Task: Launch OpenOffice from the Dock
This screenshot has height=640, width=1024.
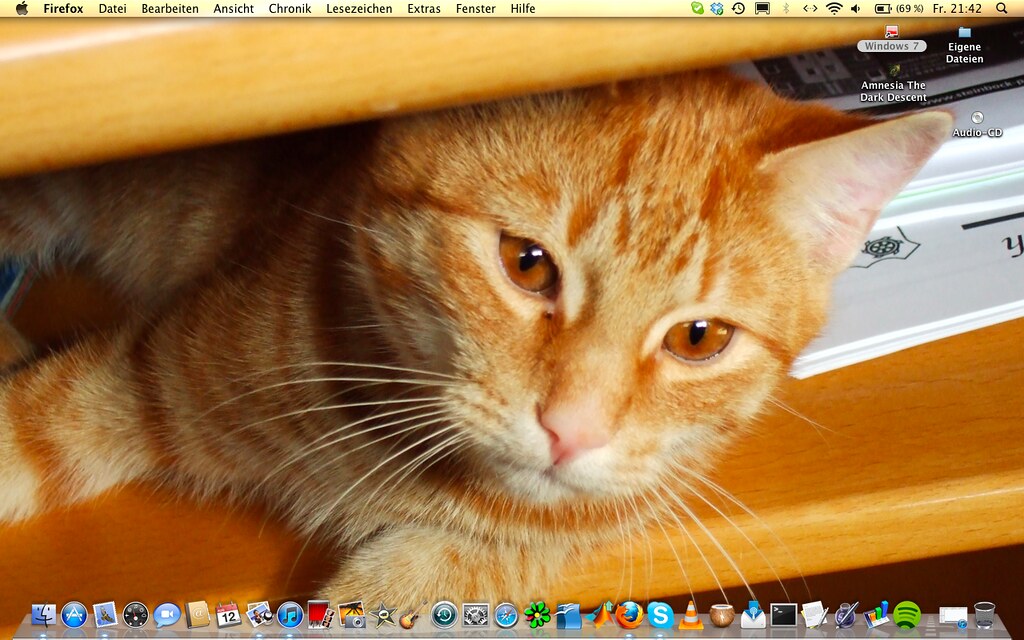Action: (x=568, y=615)
